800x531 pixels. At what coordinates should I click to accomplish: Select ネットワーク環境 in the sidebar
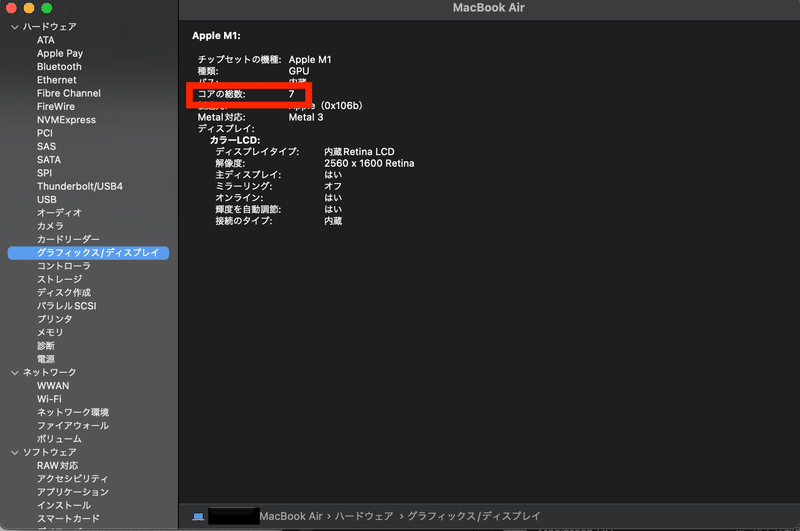(x=73, y=412)
